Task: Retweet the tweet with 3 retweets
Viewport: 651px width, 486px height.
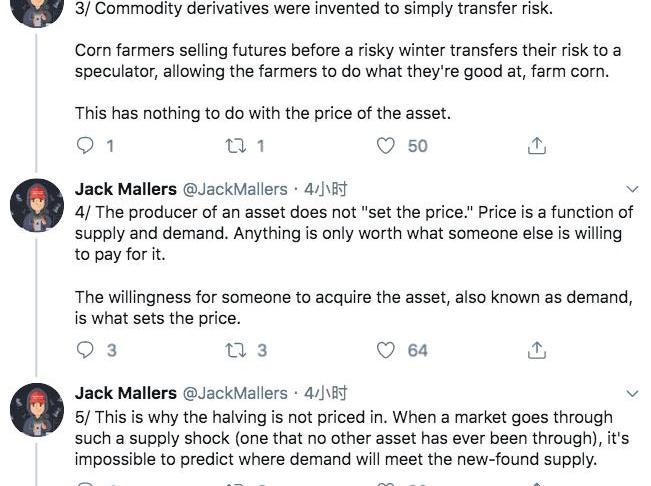Action: coord(235,350)
